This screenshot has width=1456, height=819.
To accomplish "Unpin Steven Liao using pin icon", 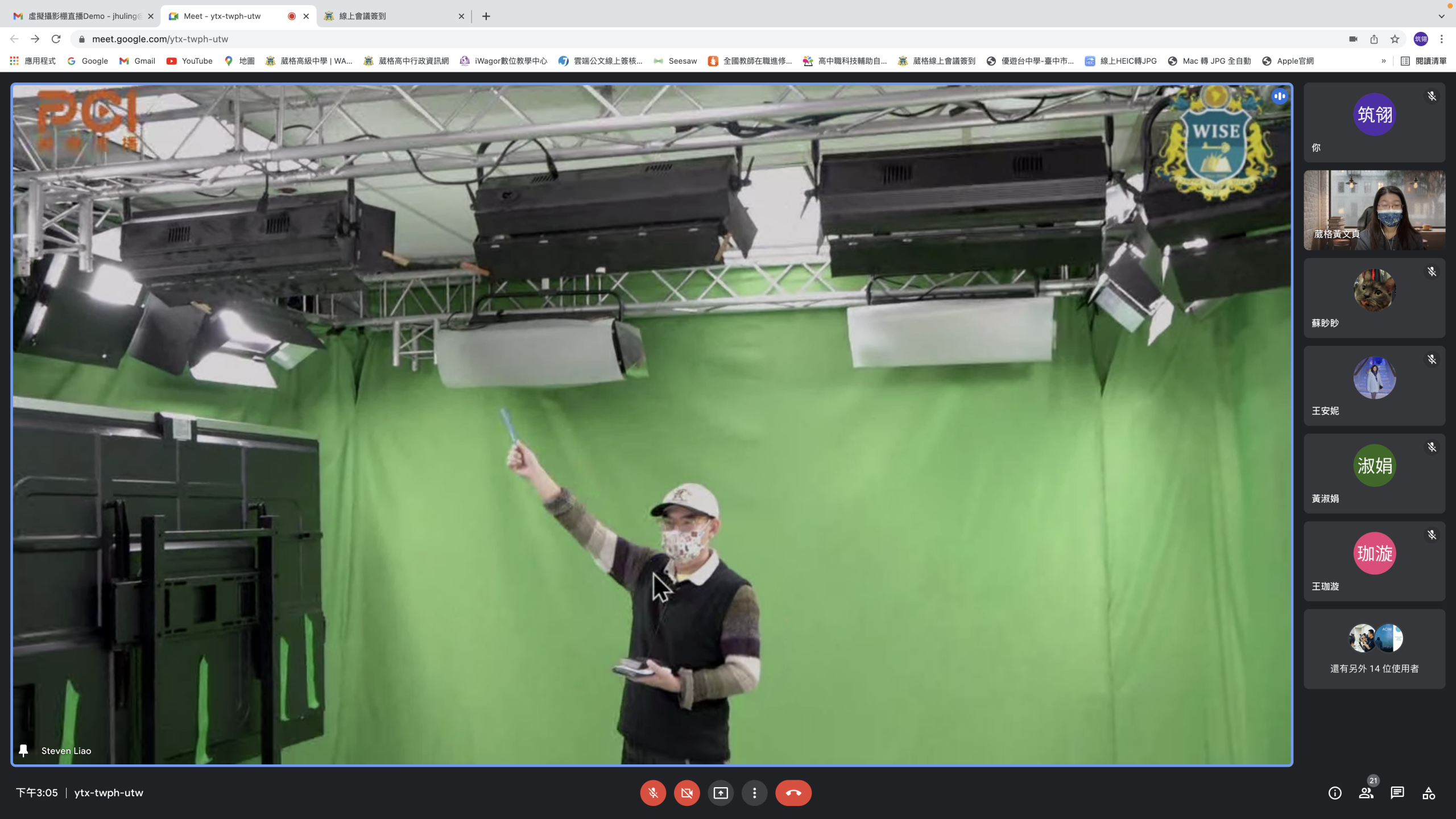I will pos(23,751).
